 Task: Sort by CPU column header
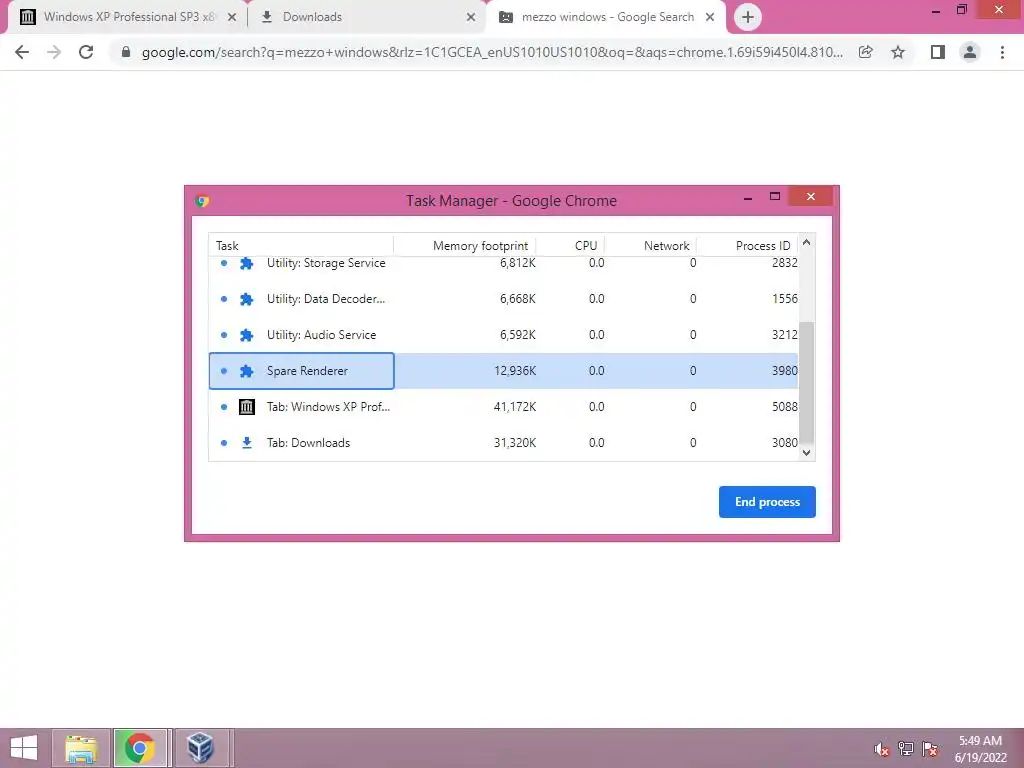[570, 246]
